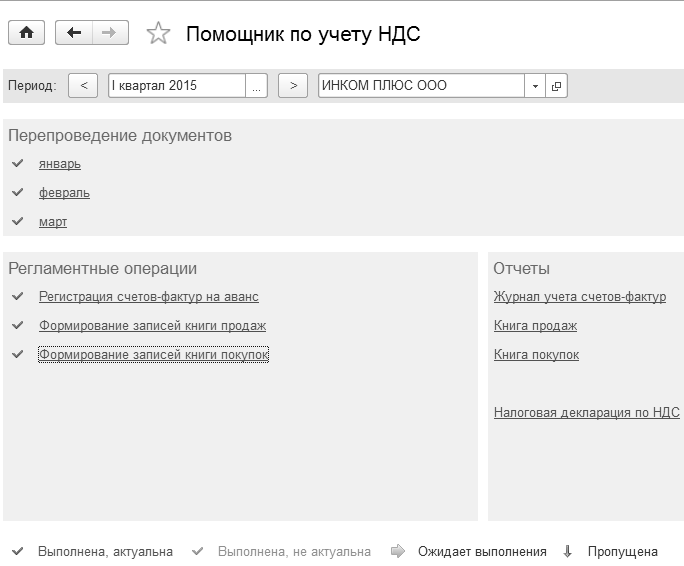Add to favorites with star icon
The height and width of the screenshot is (566, 684).
158,33
